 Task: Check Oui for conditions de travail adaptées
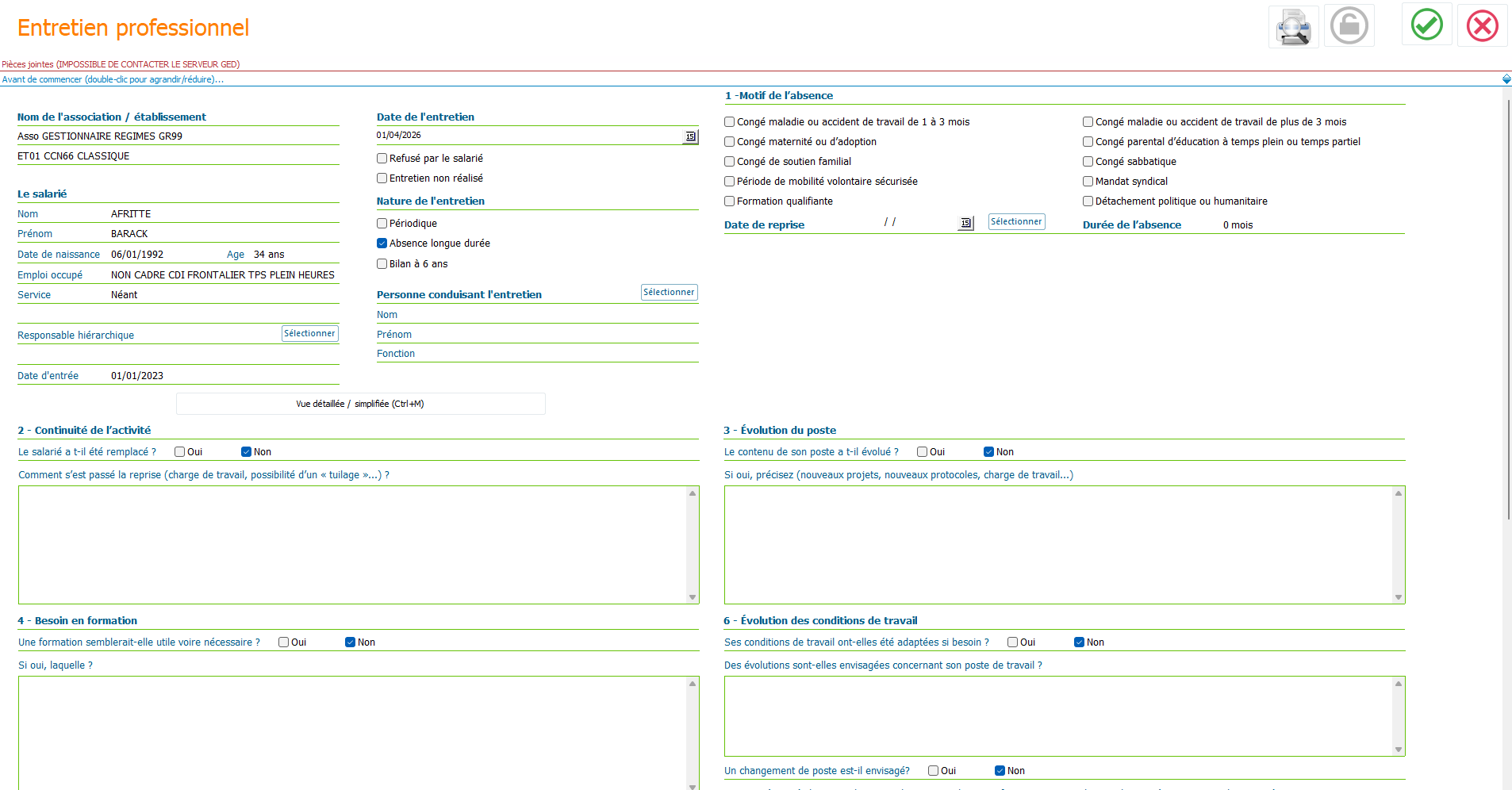pyautogui.click(x=1012, y=642)
